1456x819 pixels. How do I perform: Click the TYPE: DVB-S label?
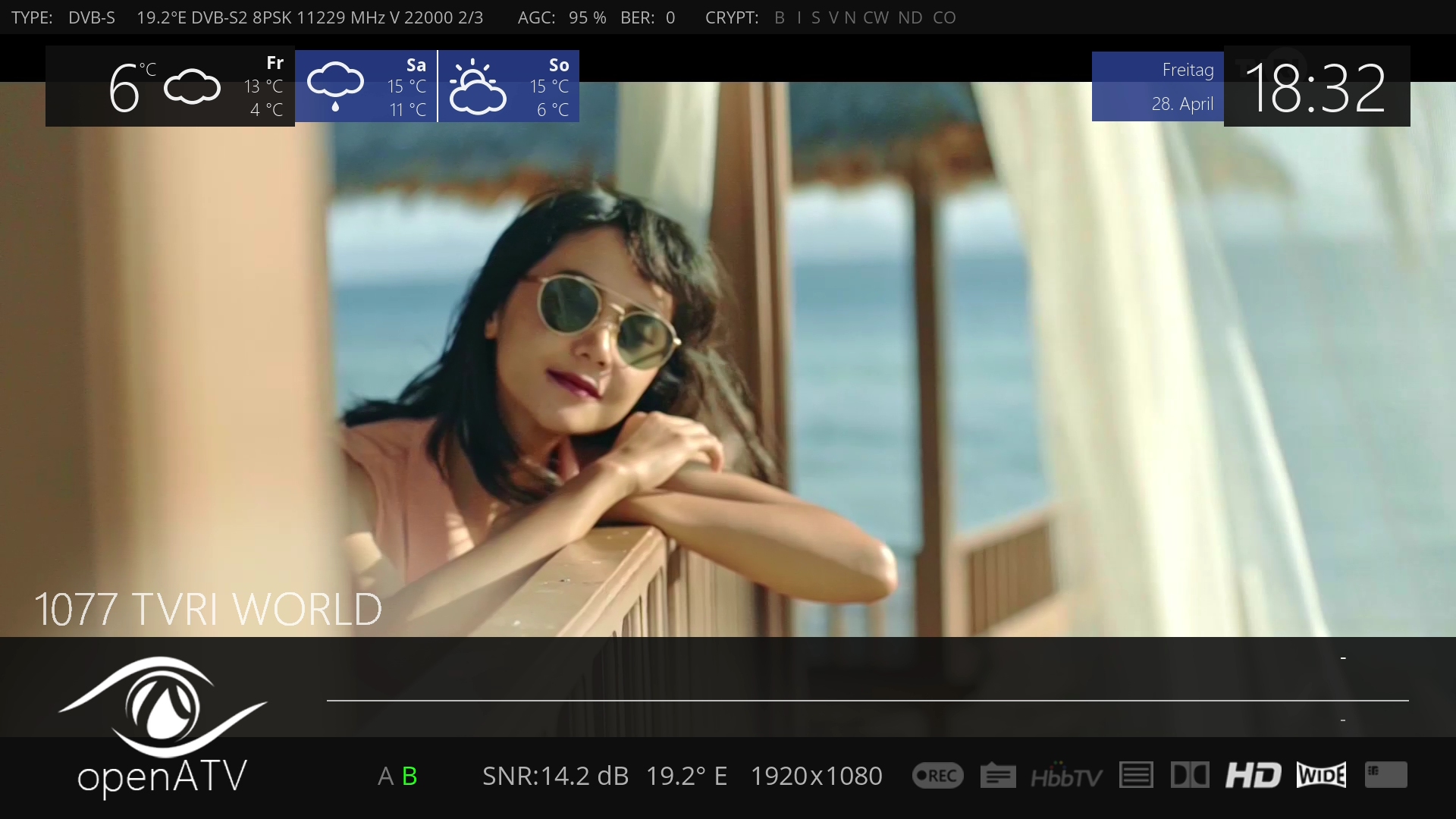coord(63,17)
